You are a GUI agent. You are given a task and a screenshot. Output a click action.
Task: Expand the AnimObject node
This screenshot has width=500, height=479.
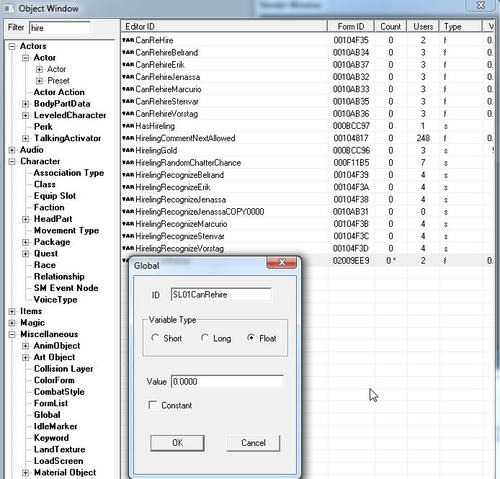point(26,346)
